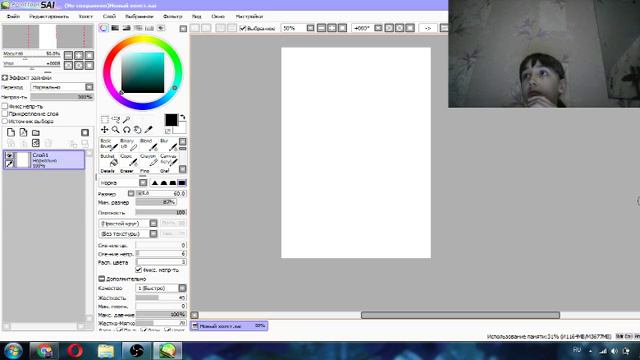Show the HSV slider panel

(127, 28)
